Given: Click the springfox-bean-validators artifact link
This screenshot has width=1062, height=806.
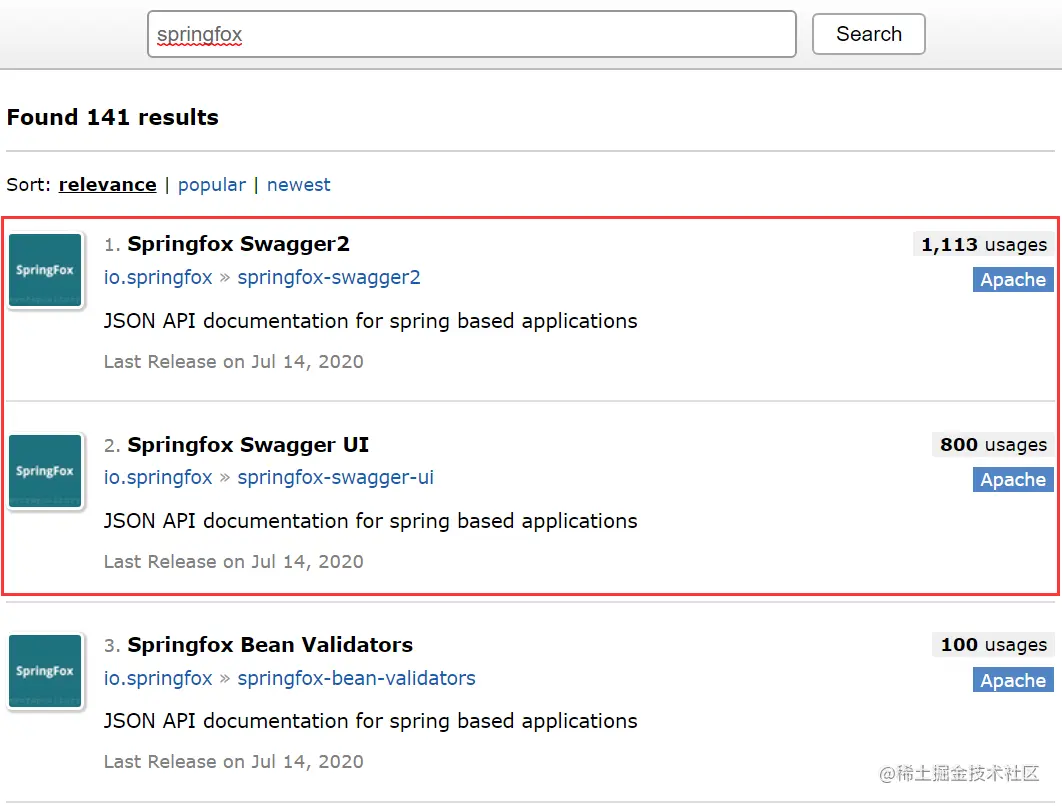Looking at the screenshot, I should pyautogui.click(x=356, y=678).
